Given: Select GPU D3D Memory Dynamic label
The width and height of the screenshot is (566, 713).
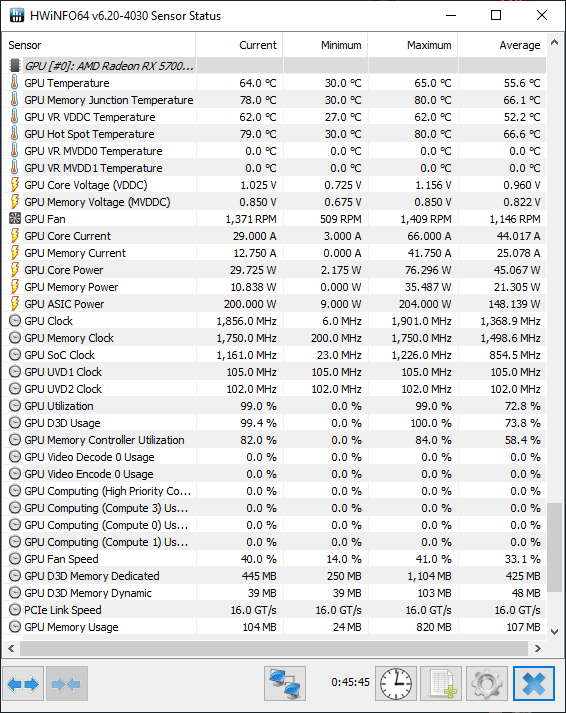Looking at the screenshot, I should point(88,593).
